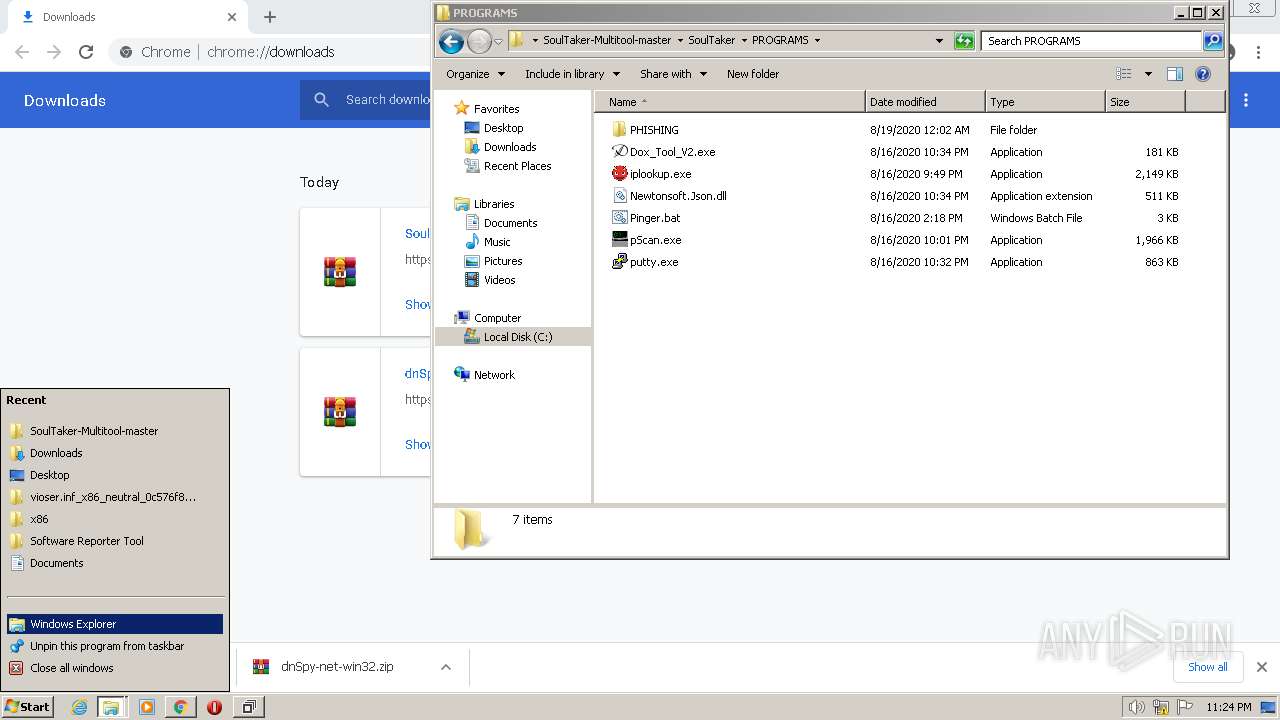Expand dnSpy-net-win32.zip download options chevron
This screenshot has height=720, width=1280.
coord(446,667)
